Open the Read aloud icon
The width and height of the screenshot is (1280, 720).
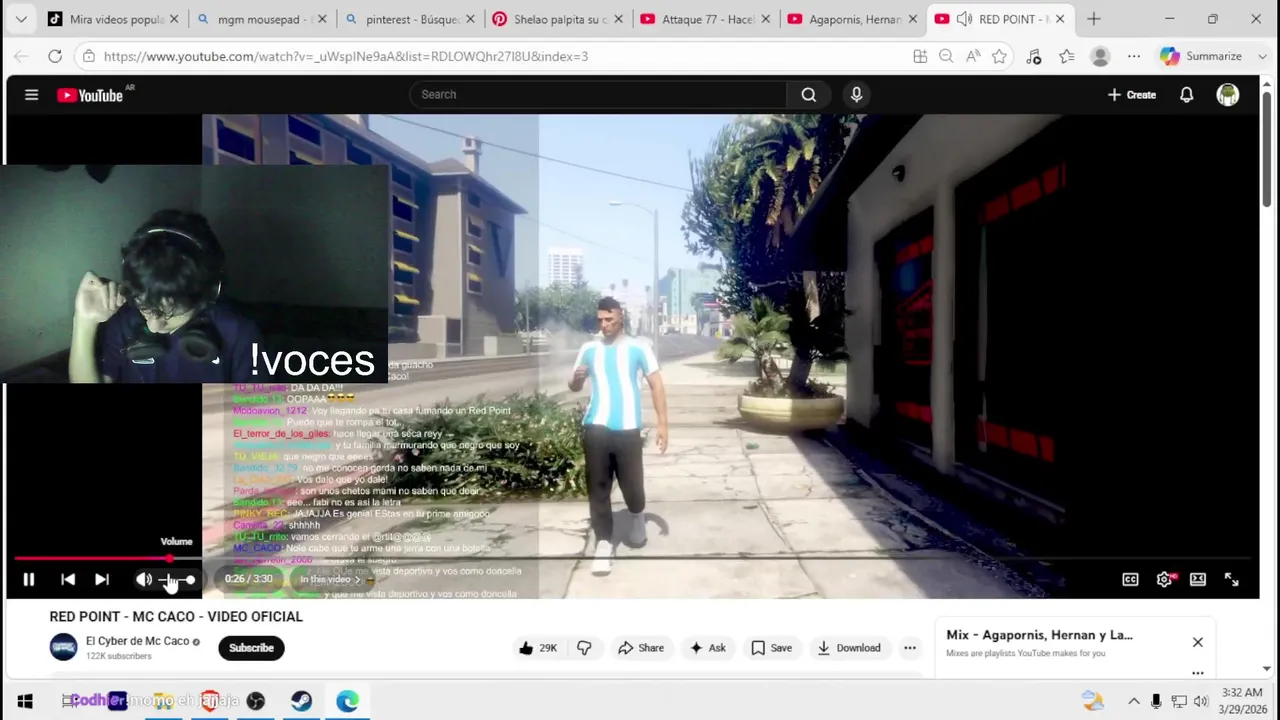click(x=973, y=56)
